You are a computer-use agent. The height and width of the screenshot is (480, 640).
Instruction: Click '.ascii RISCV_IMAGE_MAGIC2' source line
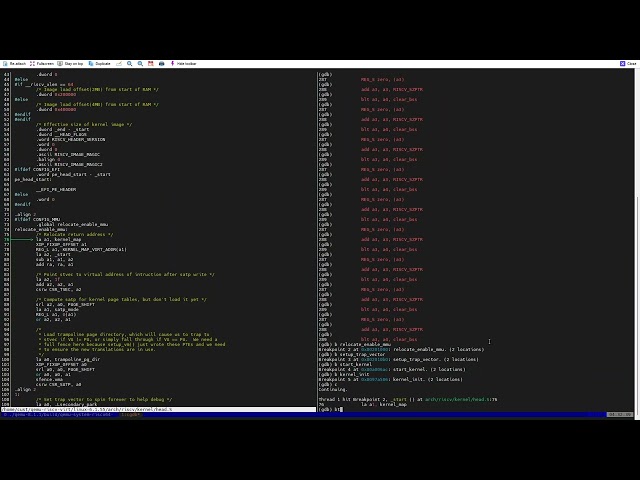coord(69,164)
